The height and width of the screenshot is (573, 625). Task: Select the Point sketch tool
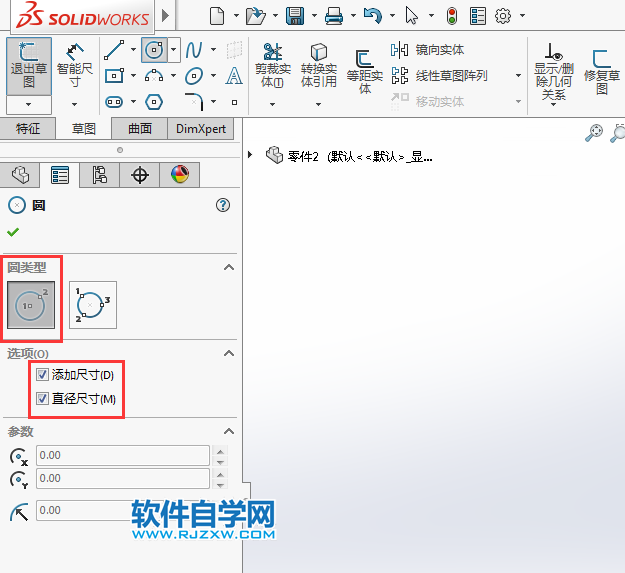[234, 102]
